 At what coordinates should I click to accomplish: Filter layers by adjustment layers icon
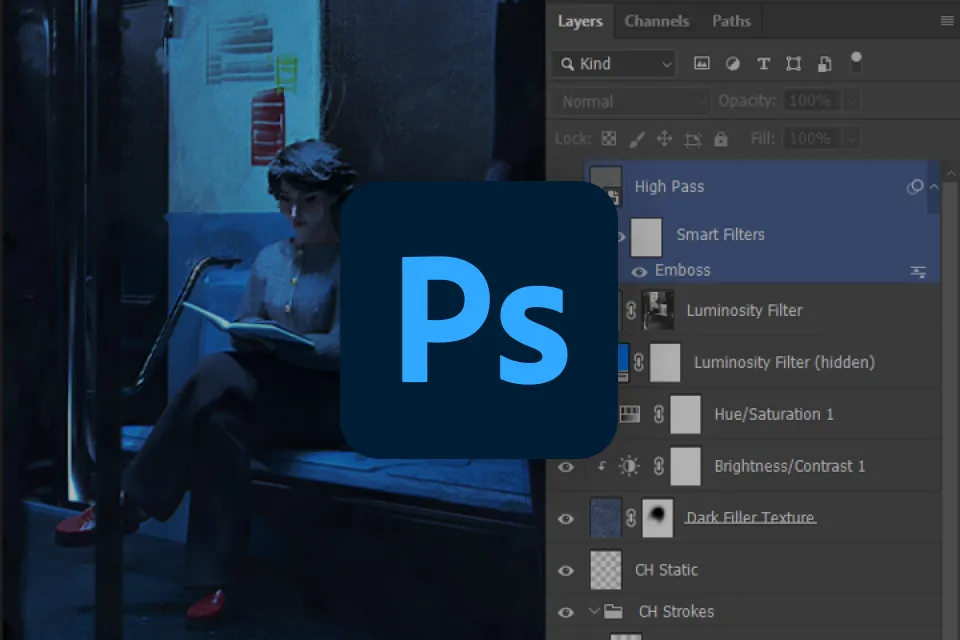[732, 64]
